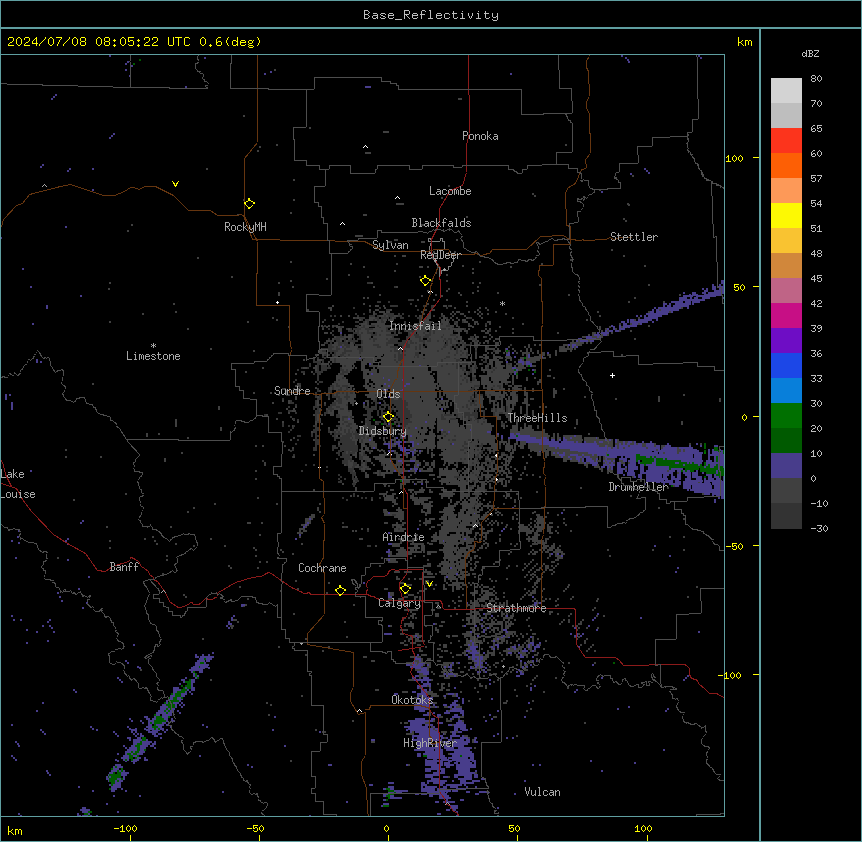This screenshot has height=842, width=862.
Task: Click the Banff town label
Action: tap(124, 567)
